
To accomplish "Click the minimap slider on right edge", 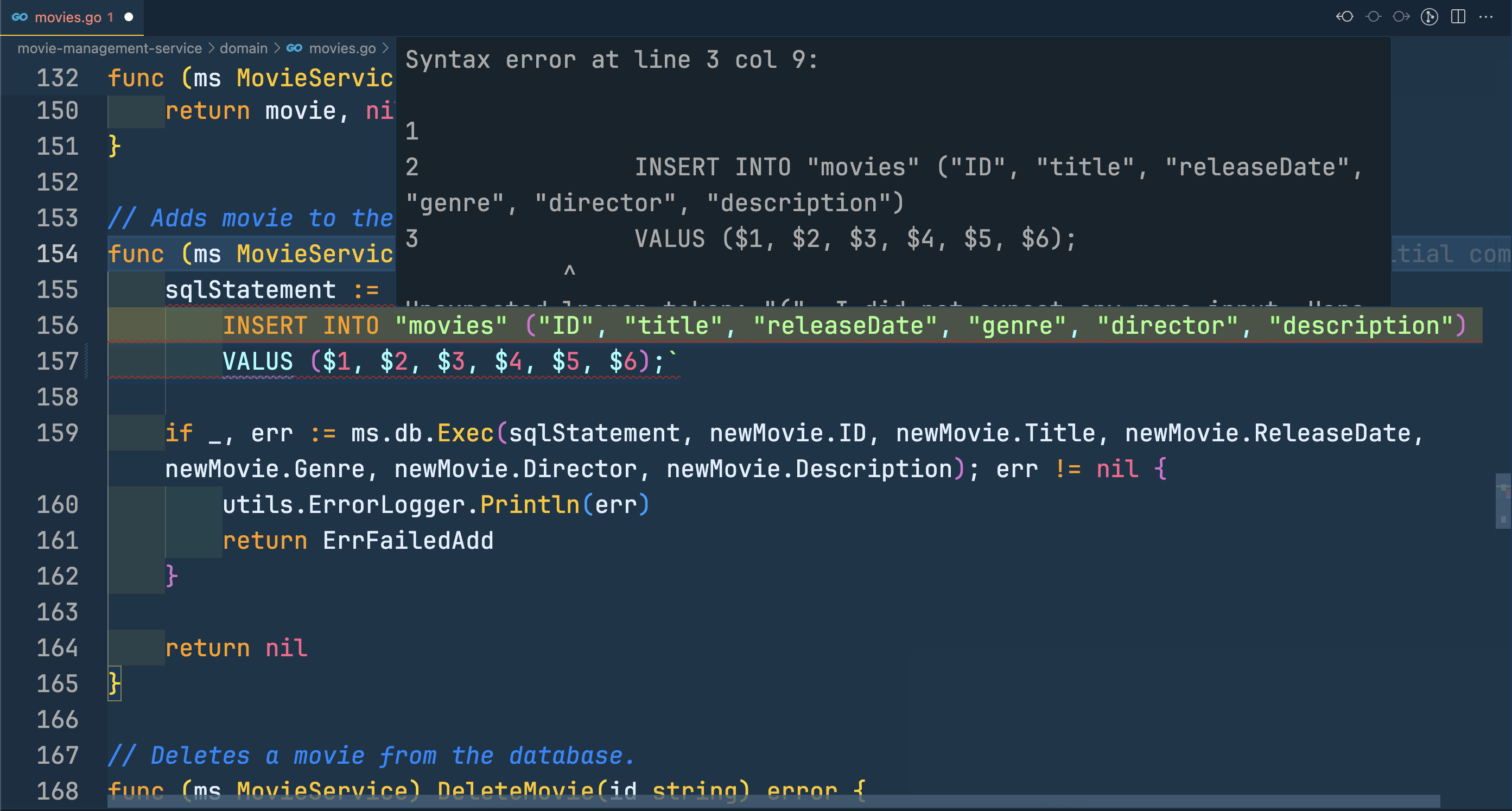I will point(1503,501).
